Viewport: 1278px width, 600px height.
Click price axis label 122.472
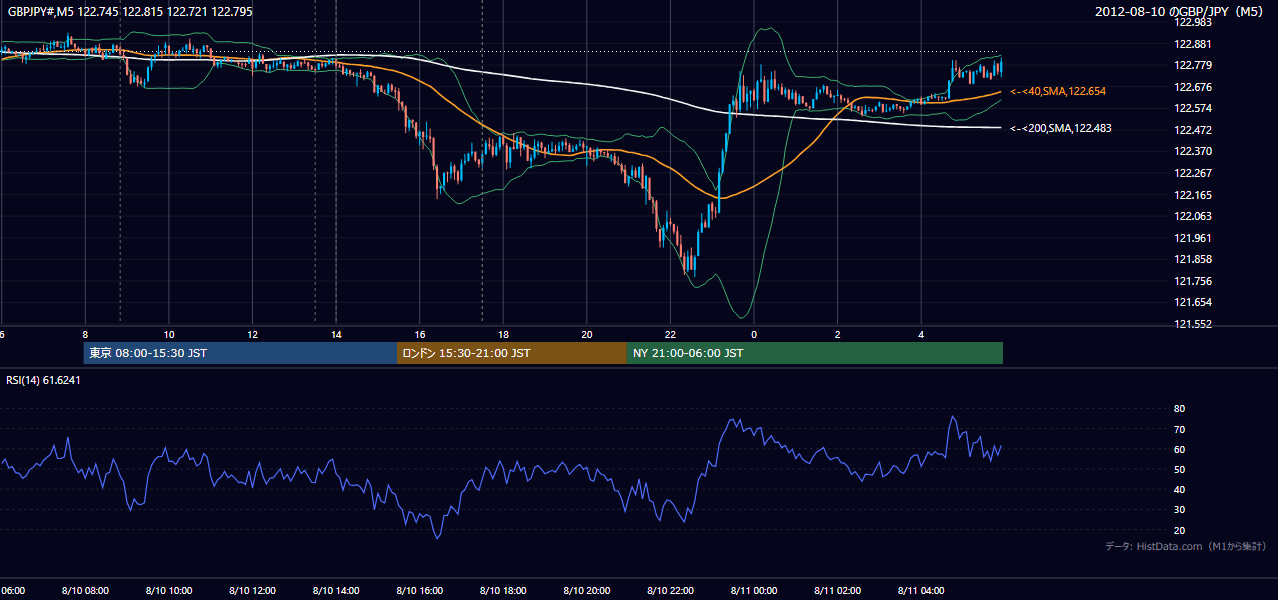point(1193,130)
